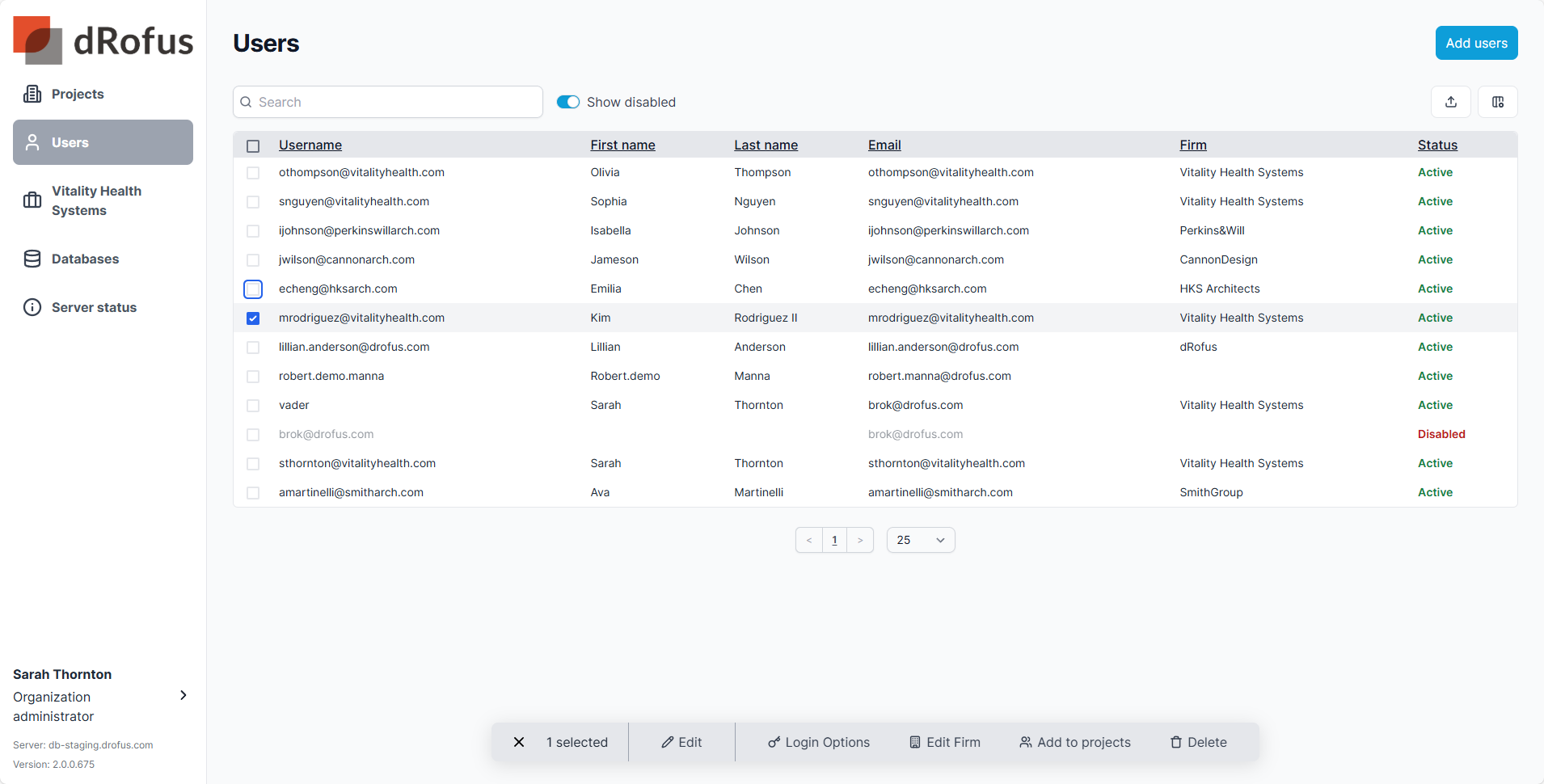This screenshot has height=784, width=1544.
Task: Check the select-all checkbox in table header
Action: [x=253, y=146]
